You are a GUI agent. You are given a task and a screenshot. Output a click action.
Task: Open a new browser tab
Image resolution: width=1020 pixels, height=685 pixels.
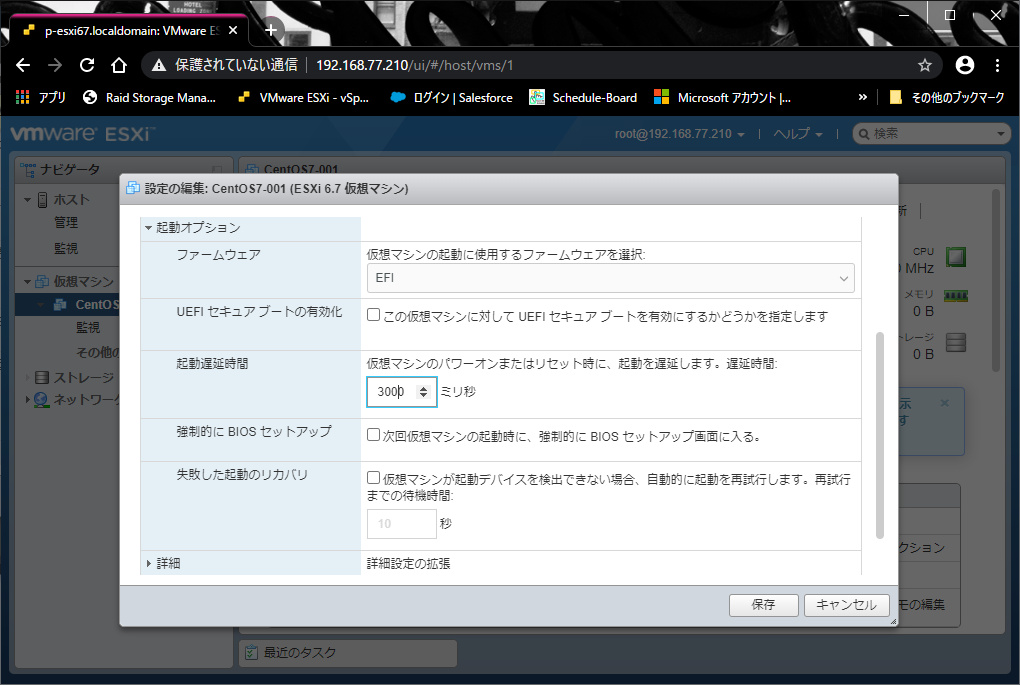[x=271, y=30]
